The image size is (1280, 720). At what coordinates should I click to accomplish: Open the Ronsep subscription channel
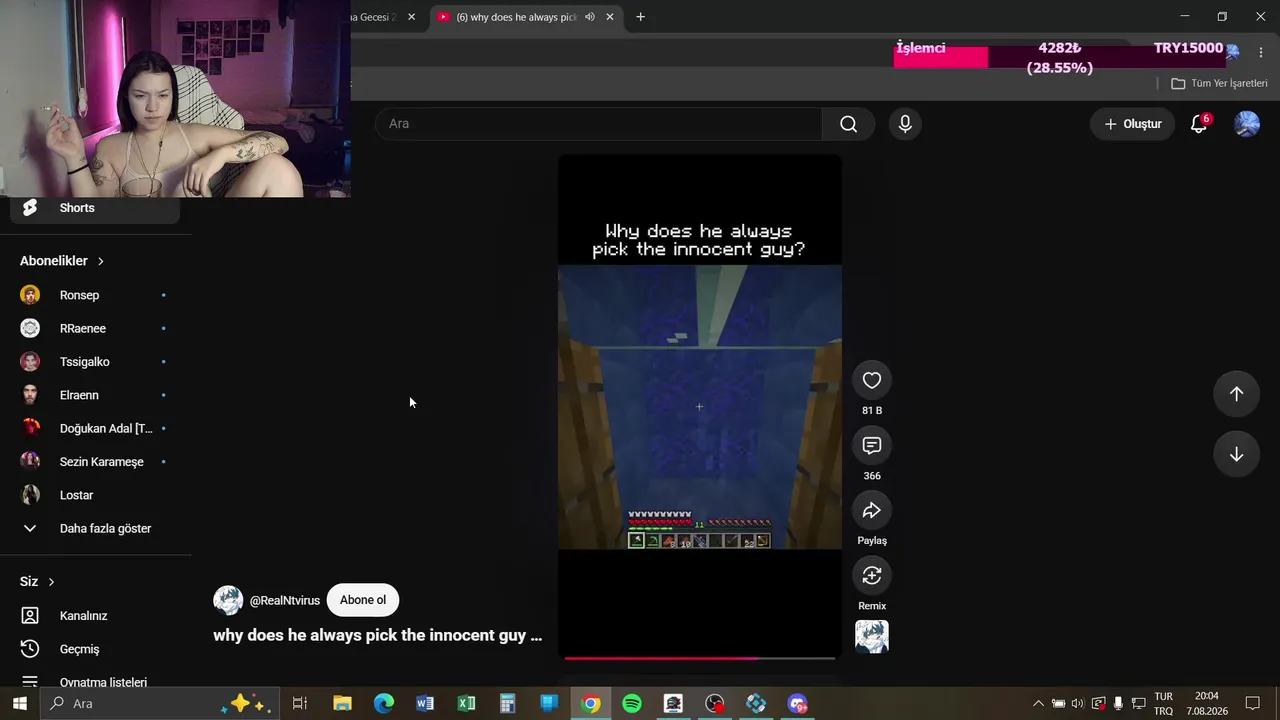[x=96, y=295]
